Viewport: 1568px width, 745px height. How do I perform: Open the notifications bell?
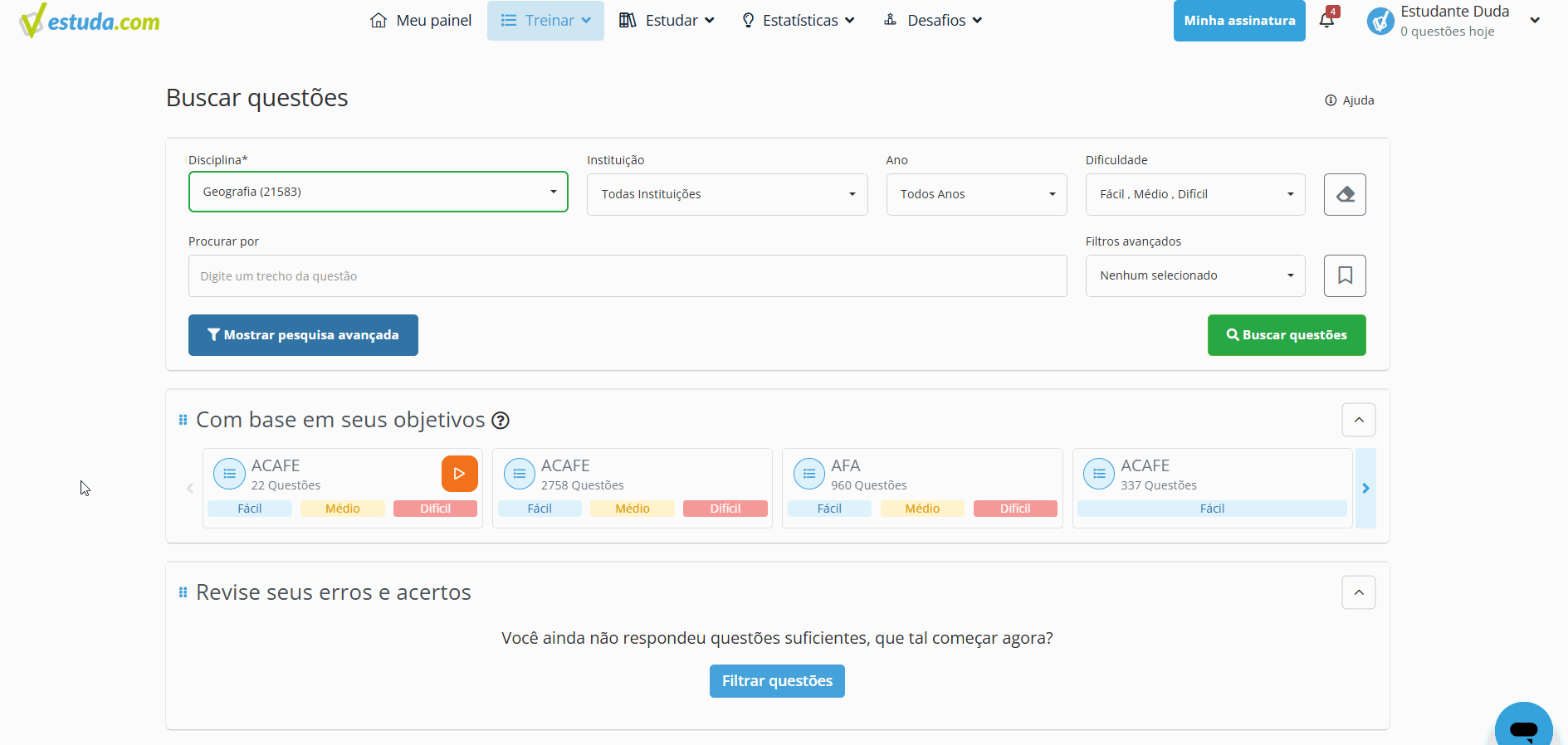[x=1327, y=20]
